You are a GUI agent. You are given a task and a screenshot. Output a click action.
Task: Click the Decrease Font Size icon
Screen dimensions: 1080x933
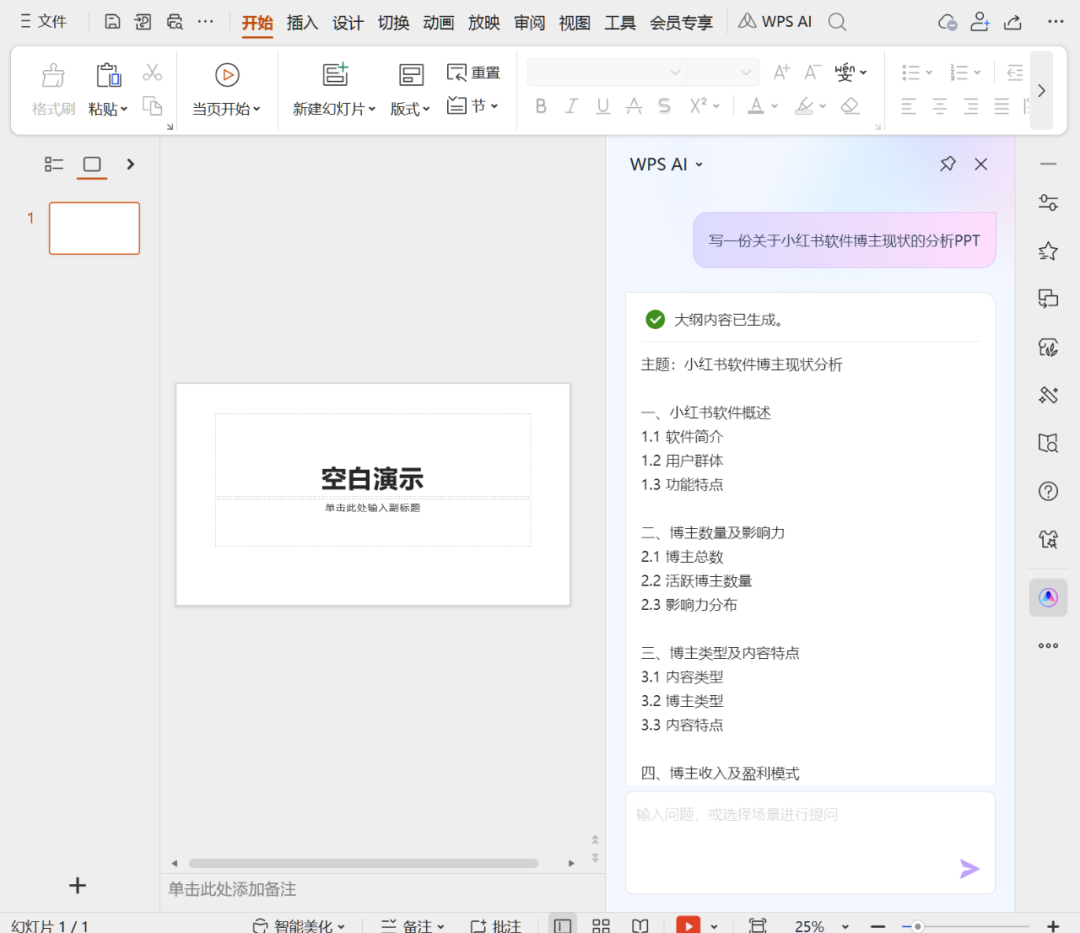coord(812,72)
